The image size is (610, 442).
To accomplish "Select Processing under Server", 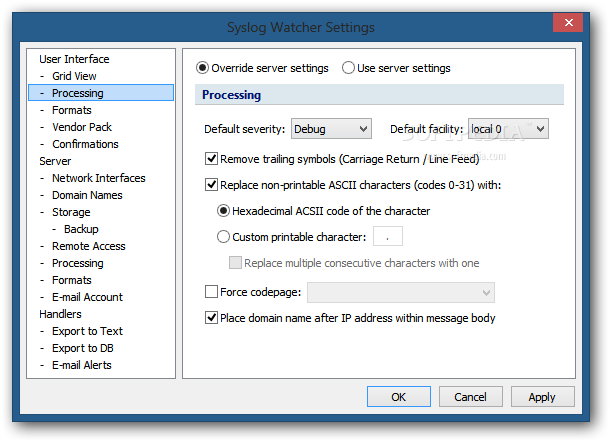I will pyautogui.click(x=78, y=263).
